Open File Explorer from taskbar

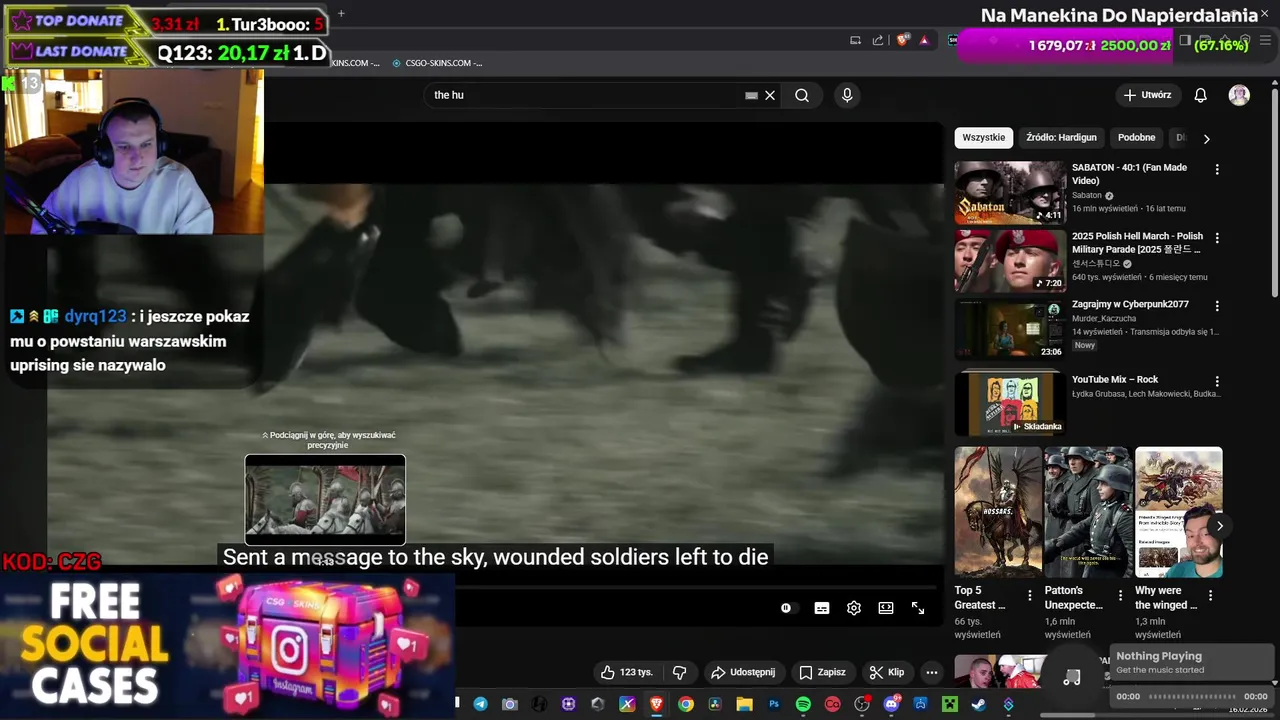pyautogui.click(x=744, y=704)
